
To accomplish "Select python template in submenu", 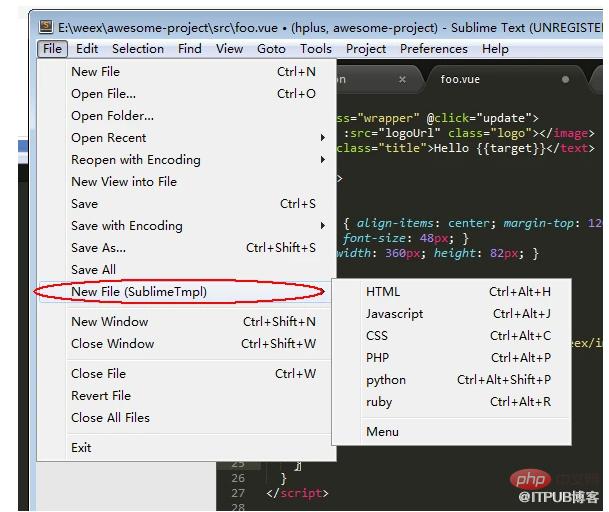I will pyautogui.click(x=452, y=380).
